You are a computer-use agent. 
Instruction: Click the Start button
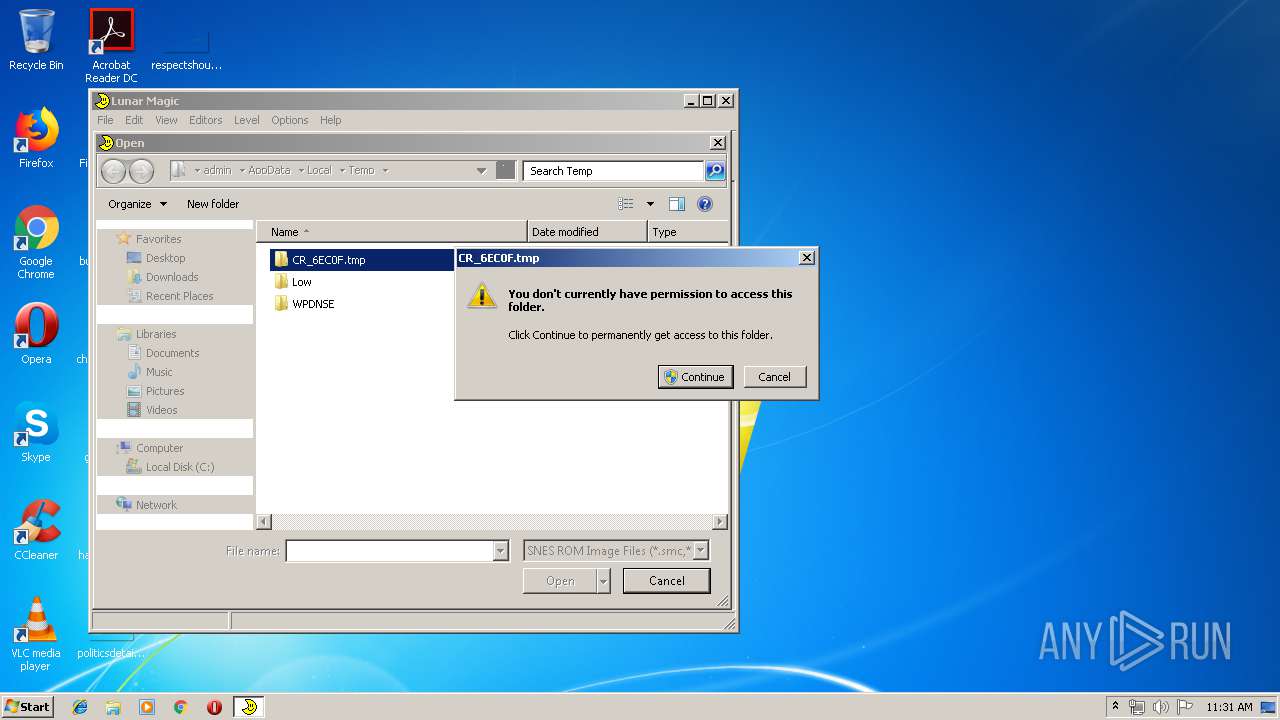tap(27, 706)
